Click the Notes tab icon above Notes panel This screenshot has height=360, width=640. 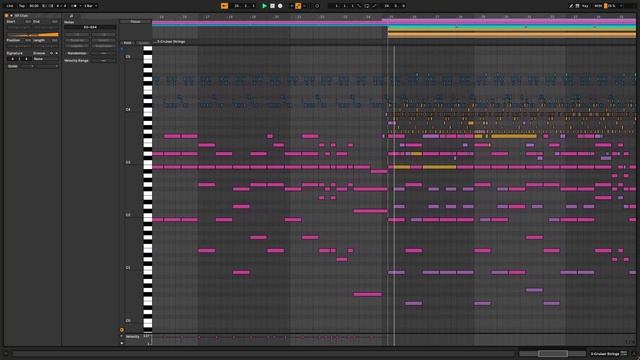tap(71, 16)
